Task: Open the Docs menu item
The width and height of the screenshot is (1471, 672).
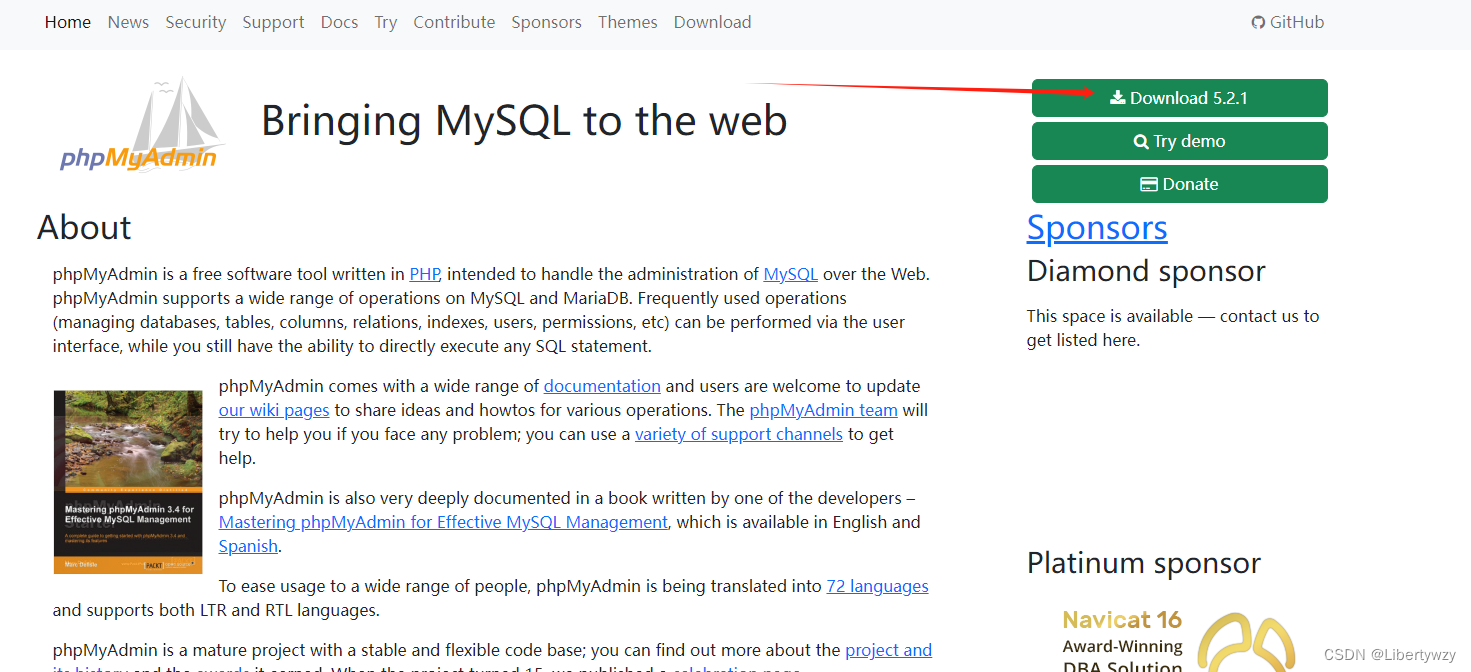Action: [x=339, y=22]
